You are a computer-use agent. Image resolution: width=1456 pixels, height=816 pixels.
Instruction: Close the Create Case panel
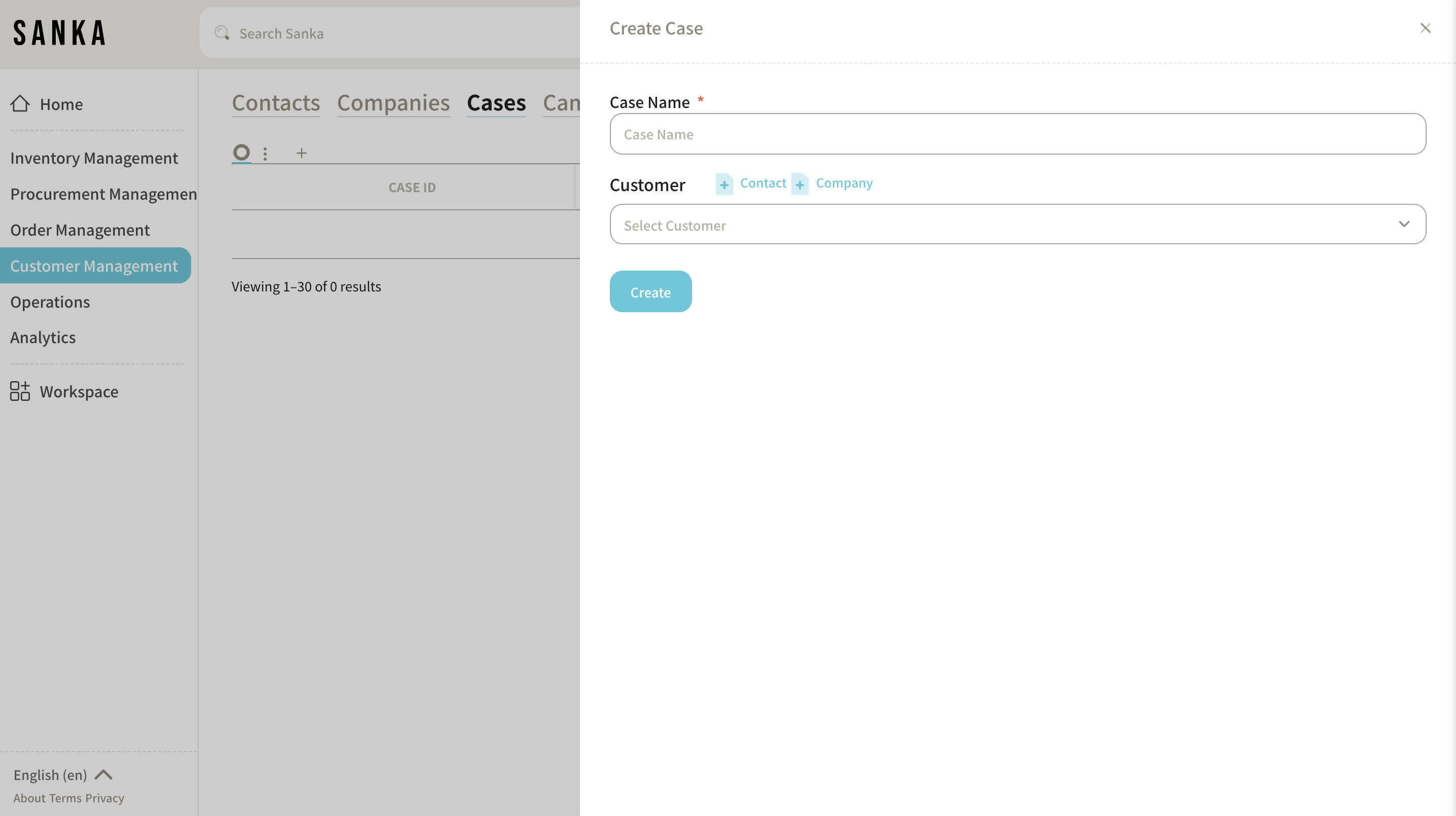pos(1425,28)
